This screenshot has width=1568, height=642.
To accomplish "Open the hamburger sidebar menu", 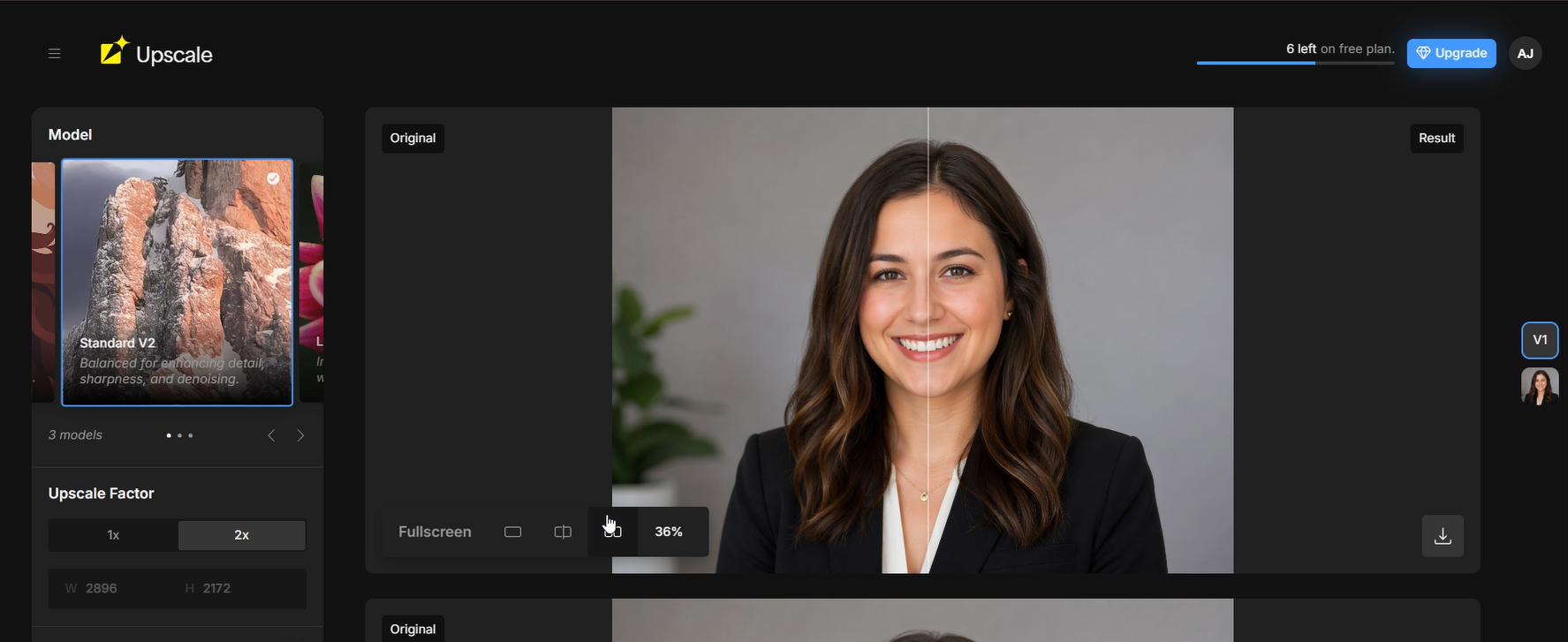I will pos(54,54).
